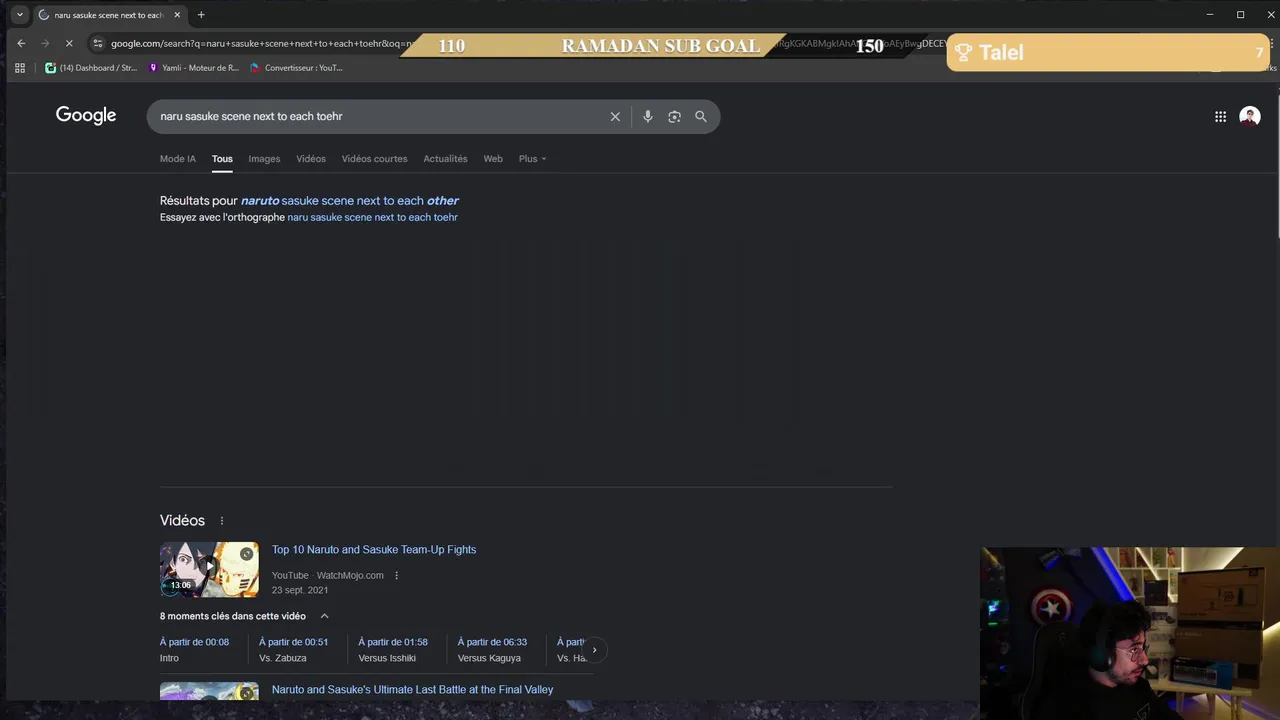The width and height of the screenshot is (1280, 720).
Task: Switch to the Web tab
Action: tap(493, 159)
